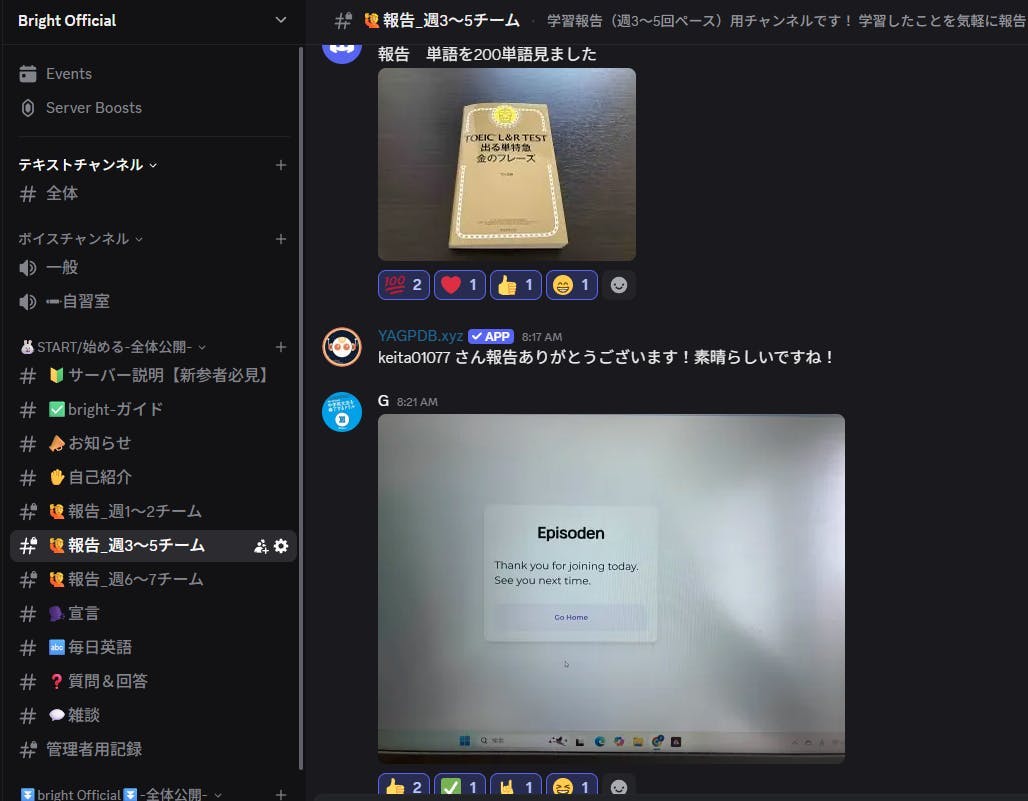The width and height of the screenshot is (1028, 801).
Task: Create a channel in テキストチャンネル category
Action: tap(281, 165)
